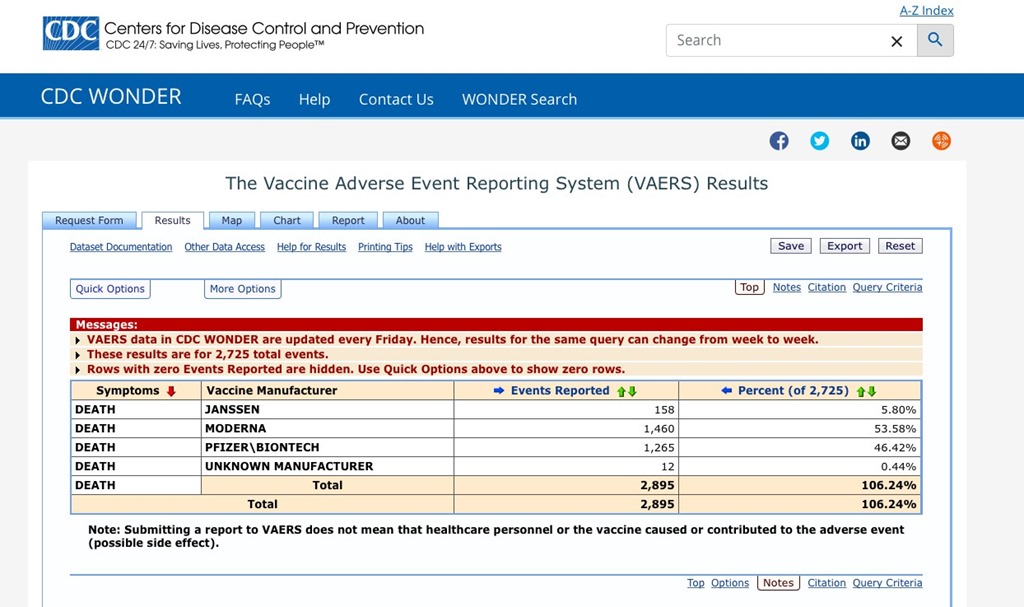Click the upper Top button

[750, 287]
